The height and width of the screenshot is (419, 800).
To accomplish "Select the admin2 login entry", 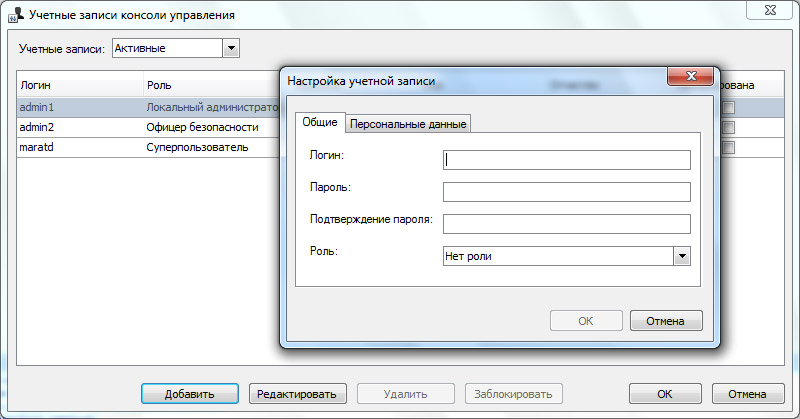I will coord(37,127).
